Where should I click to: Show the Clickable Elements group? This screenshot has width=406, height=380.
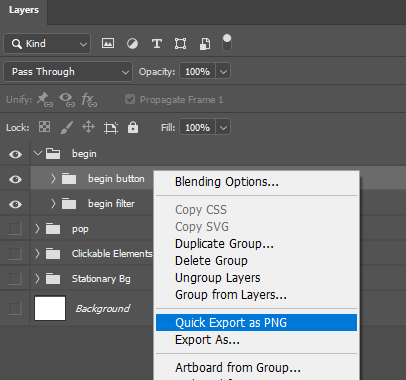coord(15,254)
